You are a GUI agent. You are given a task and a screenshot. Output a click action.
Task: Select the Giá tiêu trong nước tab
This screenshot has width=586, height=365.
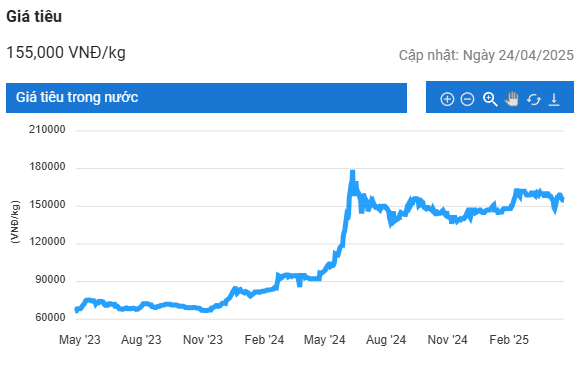tap(206, 98)
